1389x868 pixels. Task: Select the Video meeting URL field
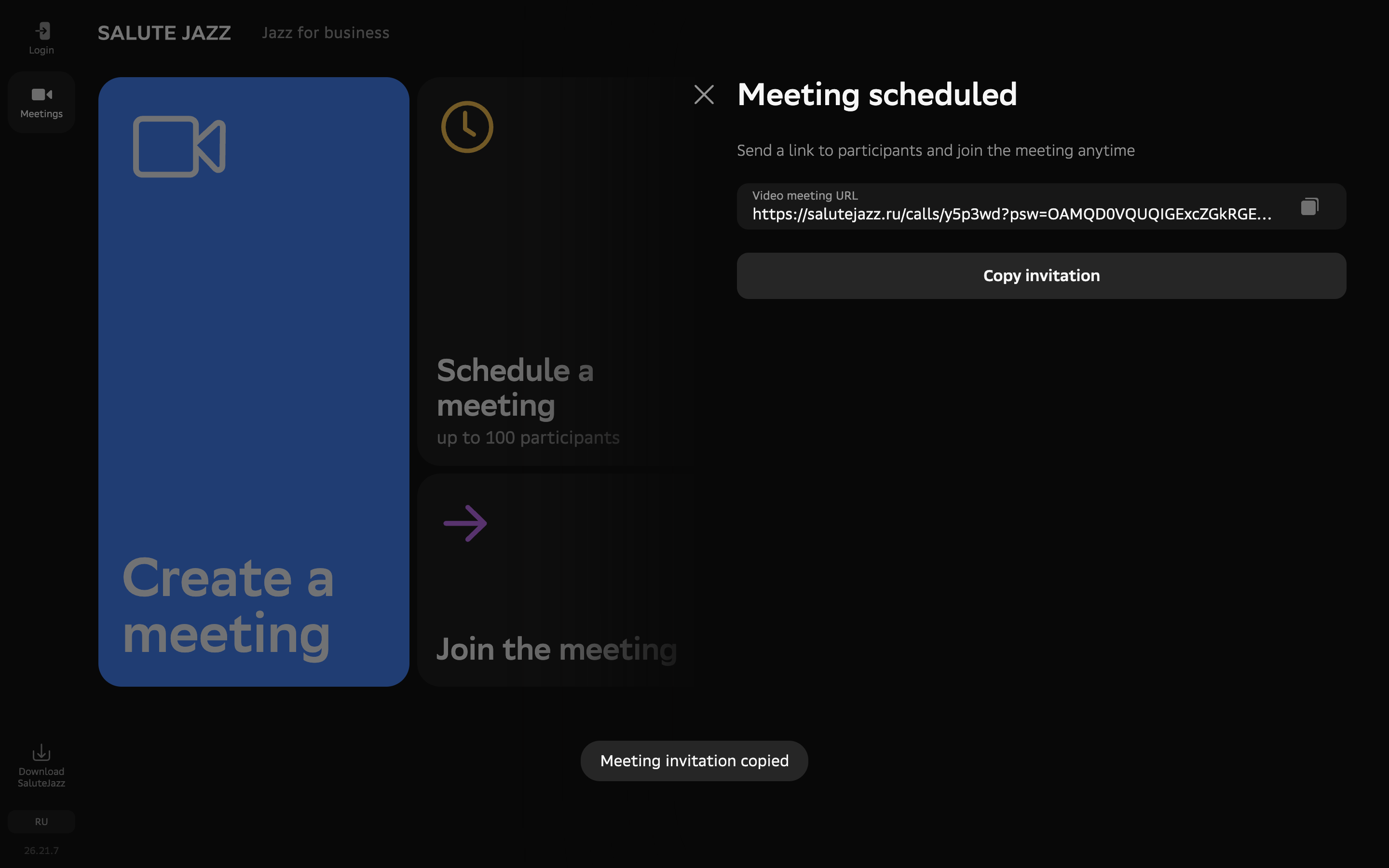1041,206
